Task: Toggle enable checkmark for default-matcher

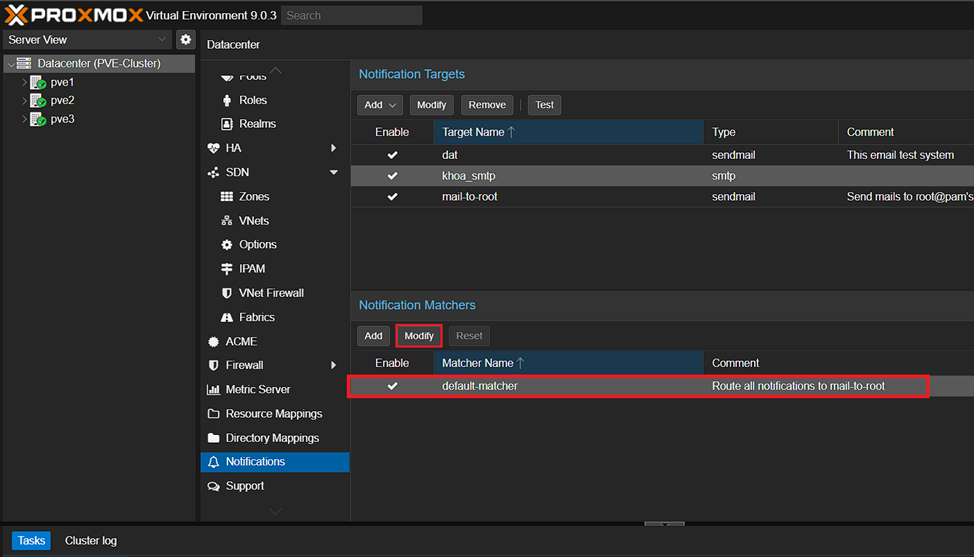Action: [392, 386]
